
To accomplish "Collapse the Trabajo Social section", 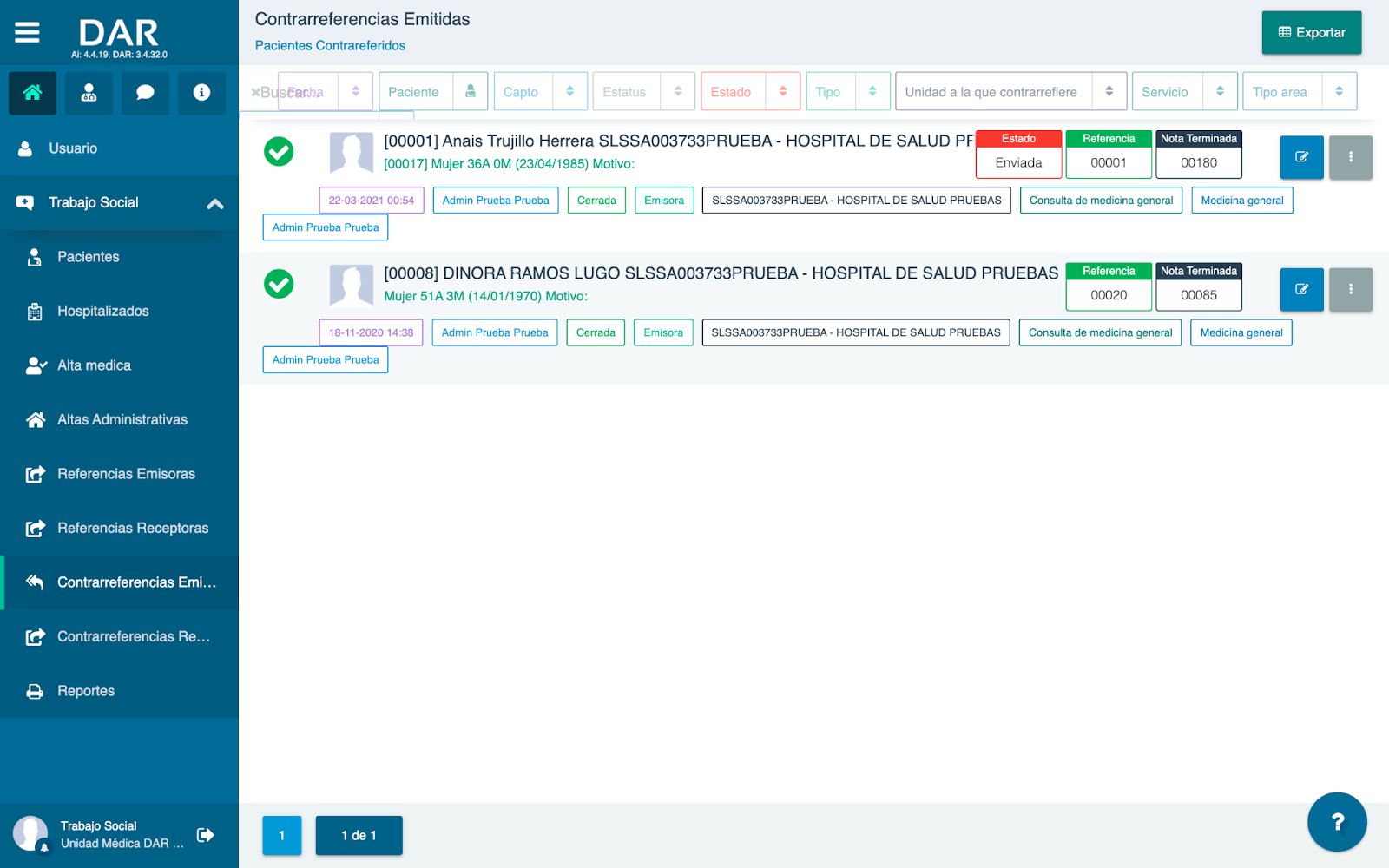I will [x=214, y=203].
